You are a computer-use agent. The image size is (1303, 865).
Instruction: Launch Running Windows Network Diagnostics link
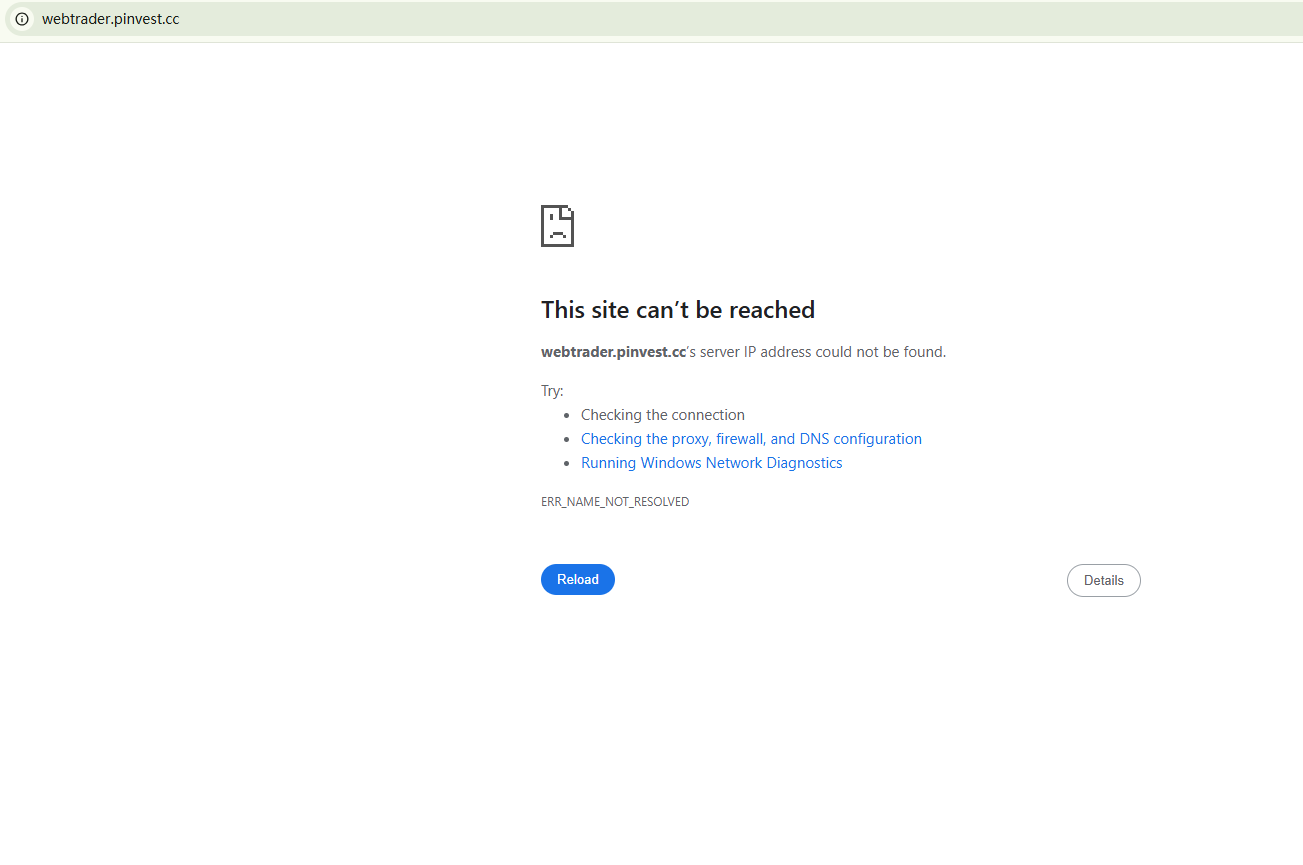pyautogui.click(x=711, y=463)
